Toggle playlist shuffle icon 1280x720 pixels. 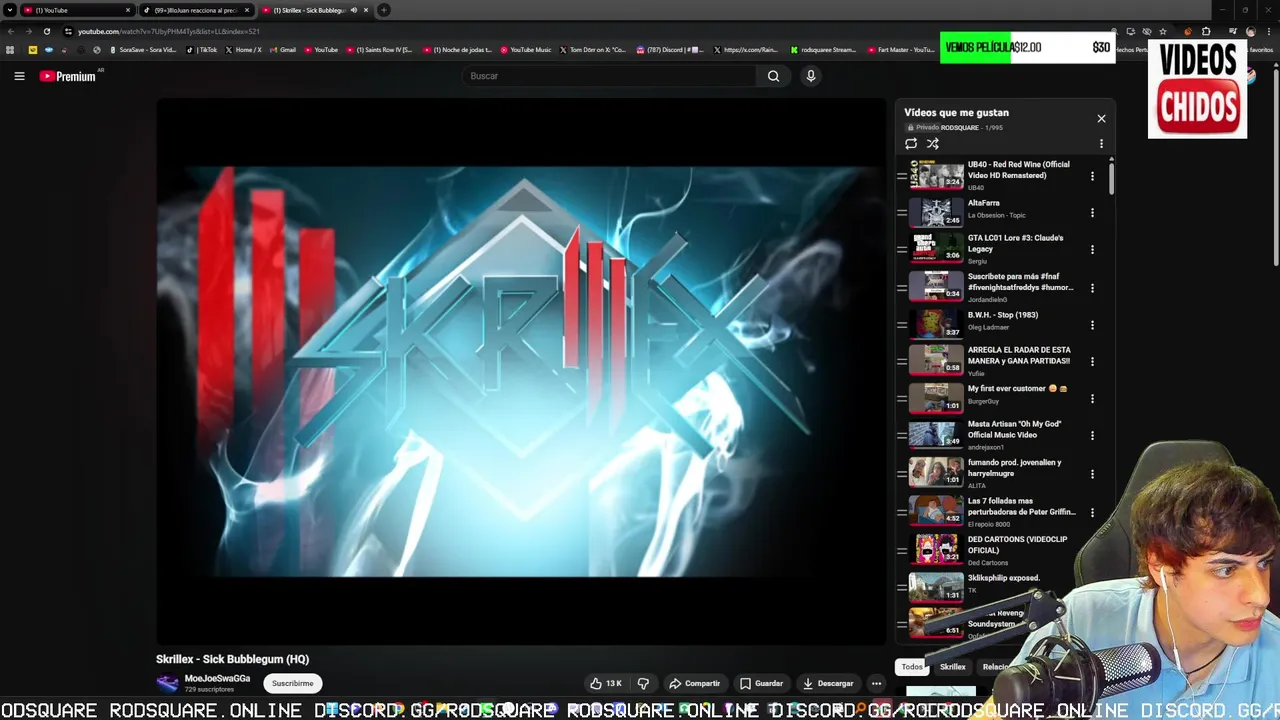933,144
